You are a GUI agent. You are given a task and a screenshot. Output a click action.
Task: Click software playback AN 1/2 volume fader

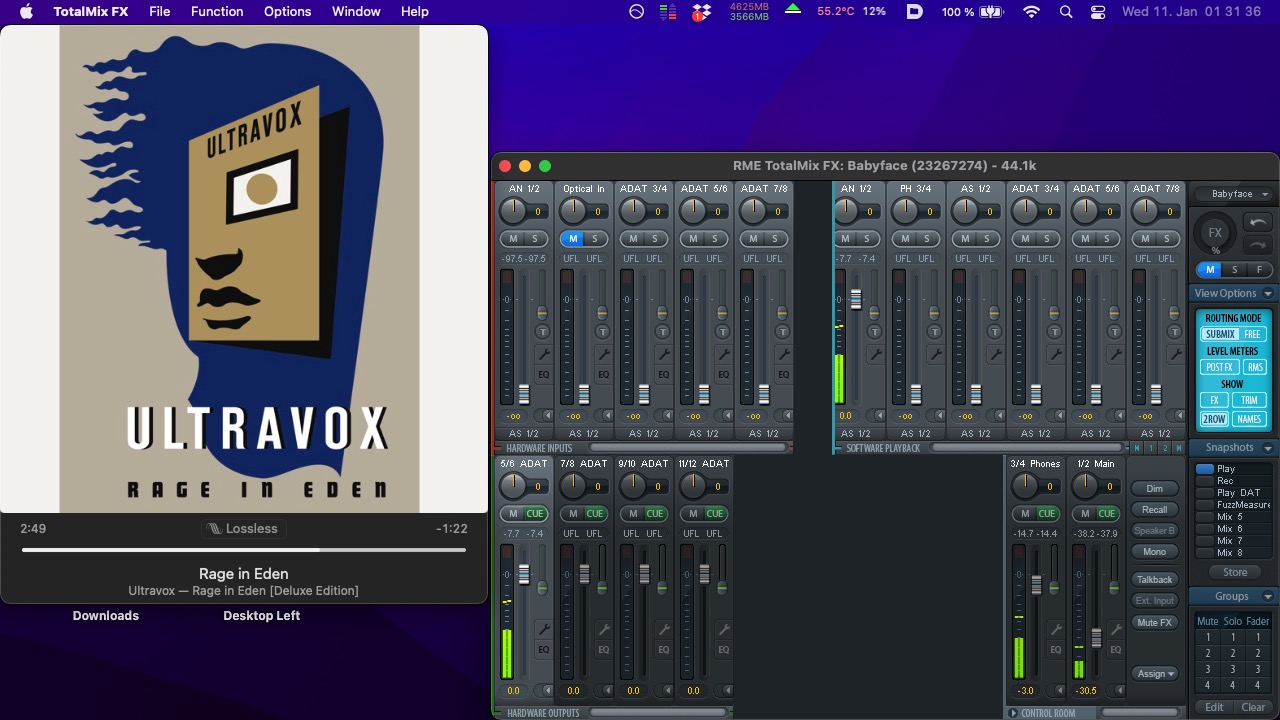pyautogui.click(x=856, y=298)
